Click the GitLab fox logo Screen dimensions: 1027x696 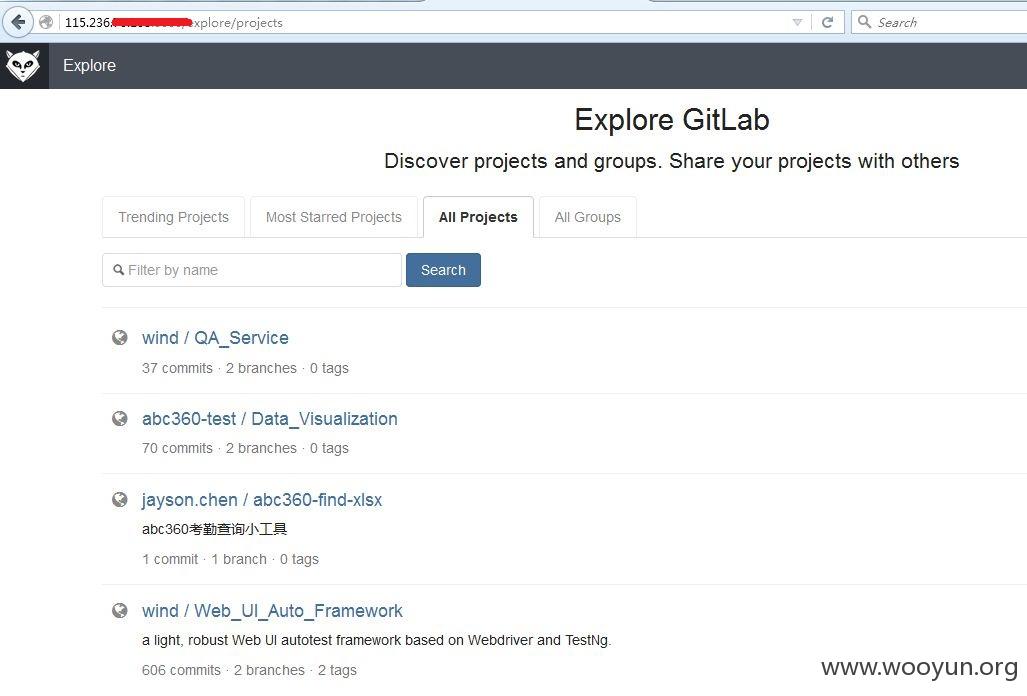(24, 65)
